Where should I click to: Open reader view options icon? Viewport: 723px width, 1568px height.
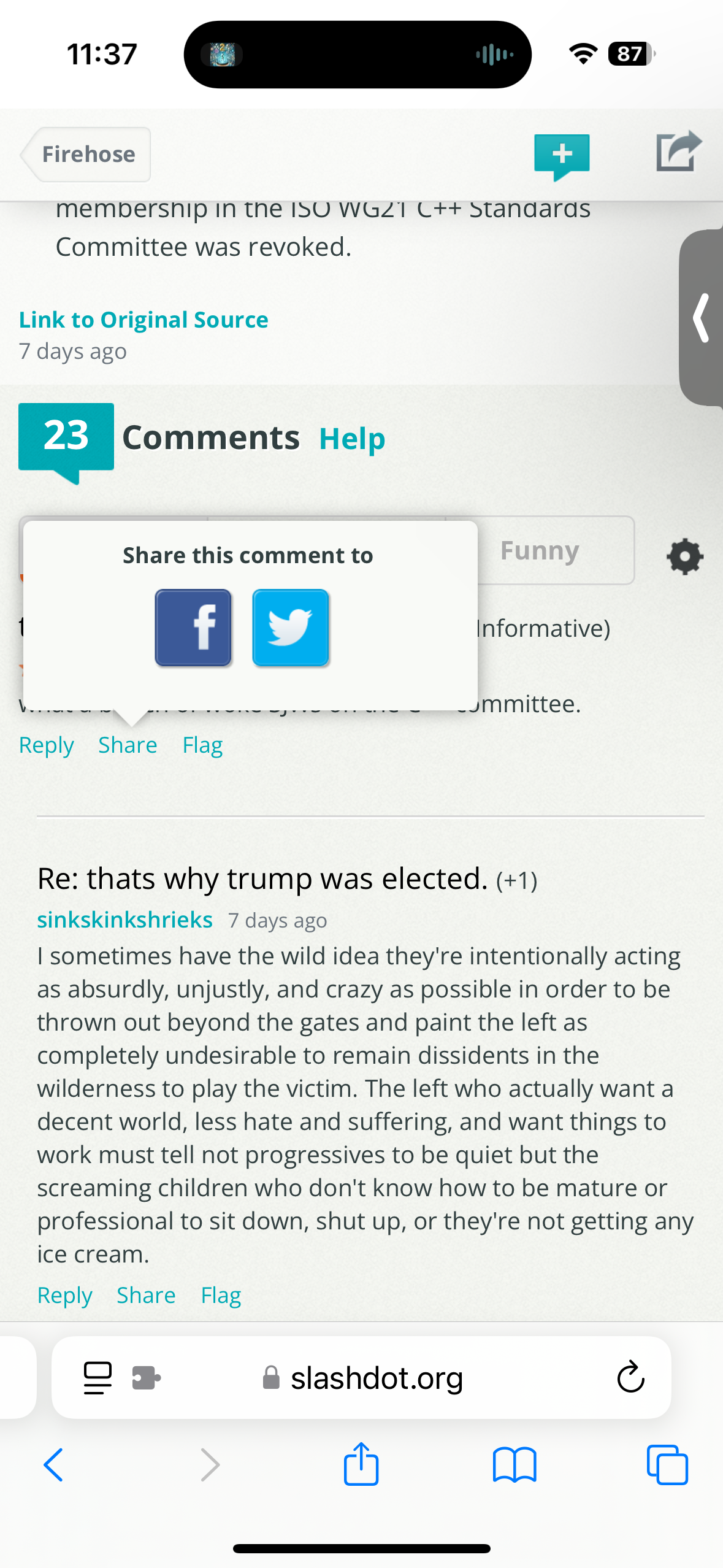(x=97, y=1378)
